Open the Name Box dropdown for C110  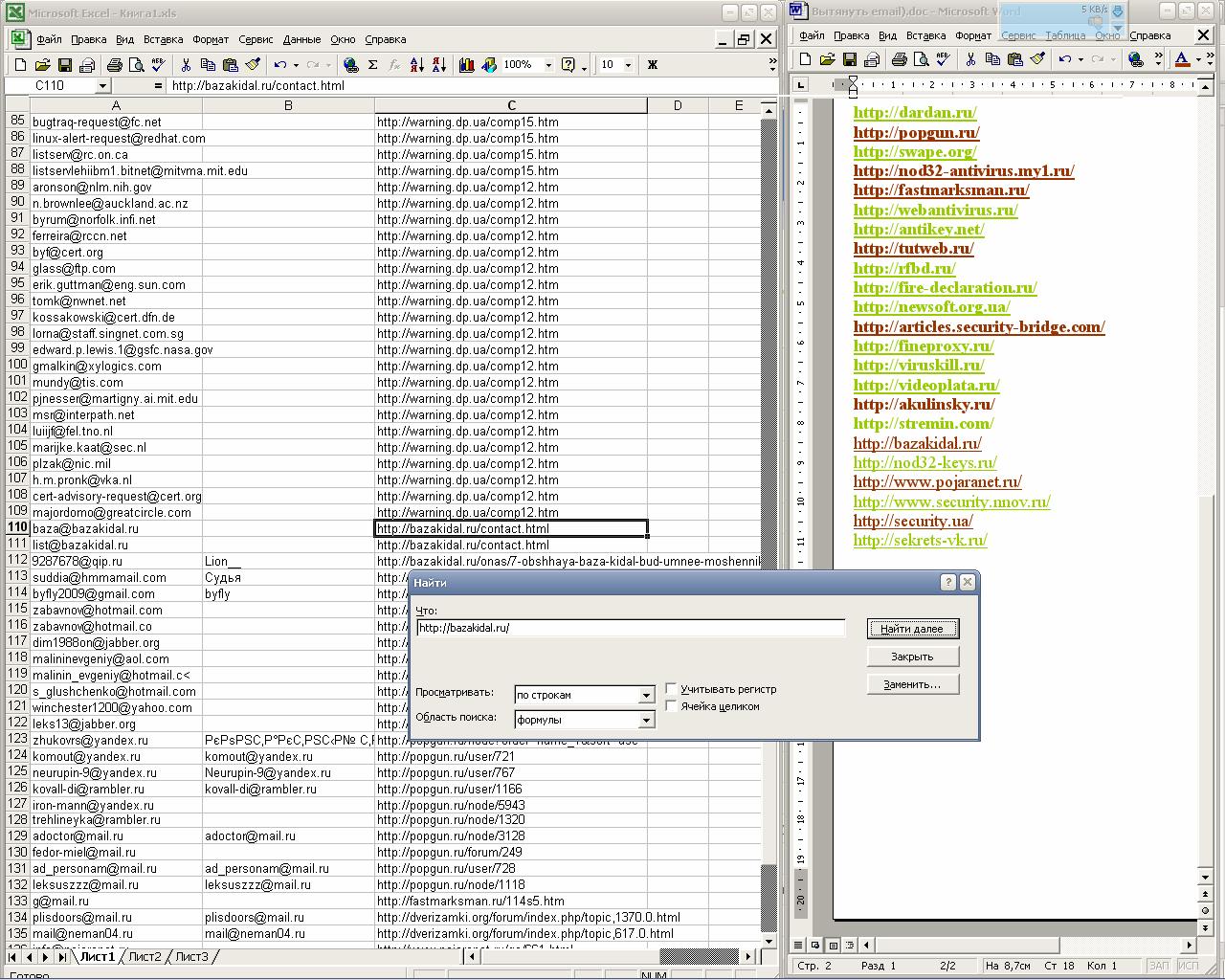[102, 86]
